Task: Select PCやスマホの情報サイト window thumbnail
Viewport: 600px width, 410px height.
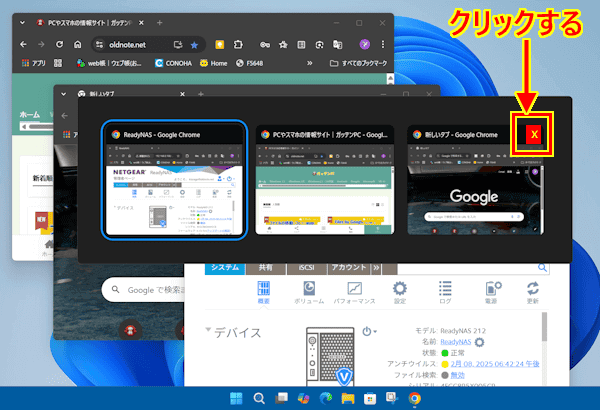Action: 324,180
